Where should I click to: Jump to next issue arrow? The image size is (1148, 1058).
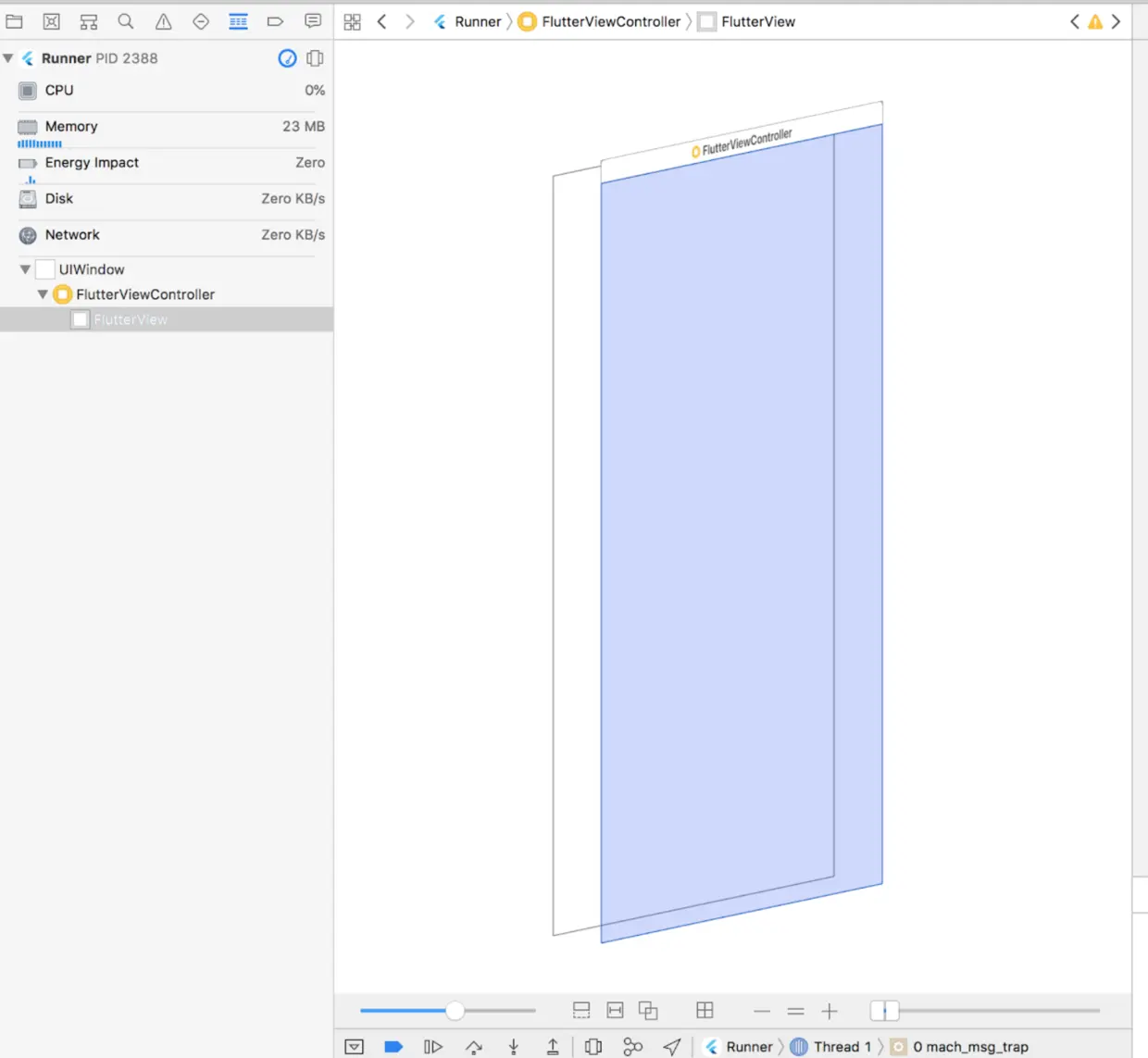pos(1116,21)
